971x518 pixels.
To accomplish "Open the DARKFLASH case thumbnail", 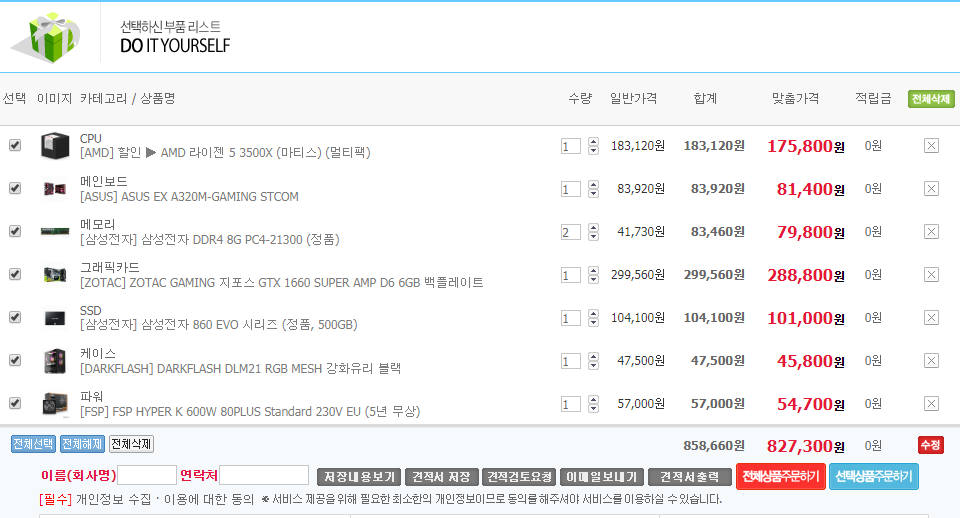I will point(55,361).
